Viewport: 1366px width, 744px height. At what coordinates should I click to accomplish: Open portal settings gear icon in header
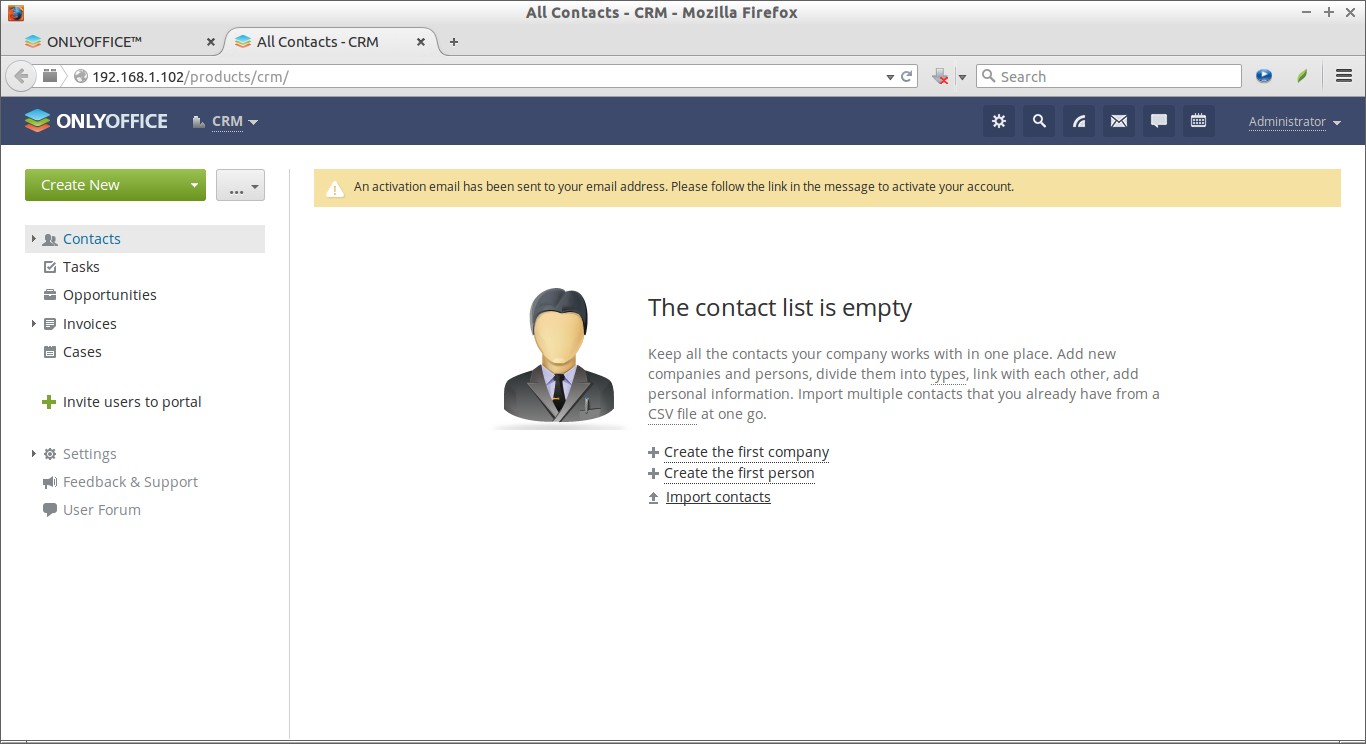tap(998, 121)
